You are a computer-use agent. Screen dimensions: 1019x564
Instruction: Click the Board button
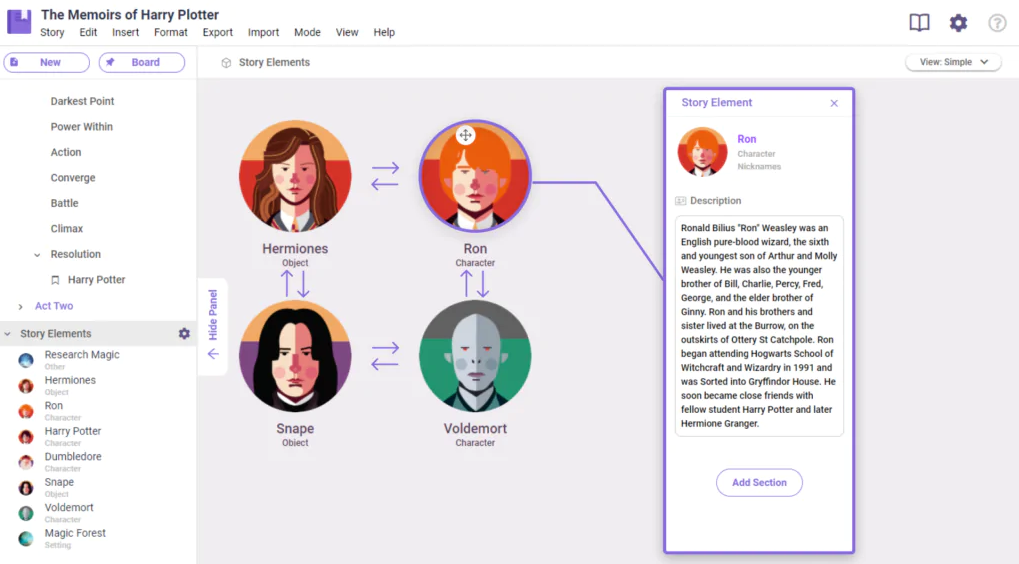[142, 62]
